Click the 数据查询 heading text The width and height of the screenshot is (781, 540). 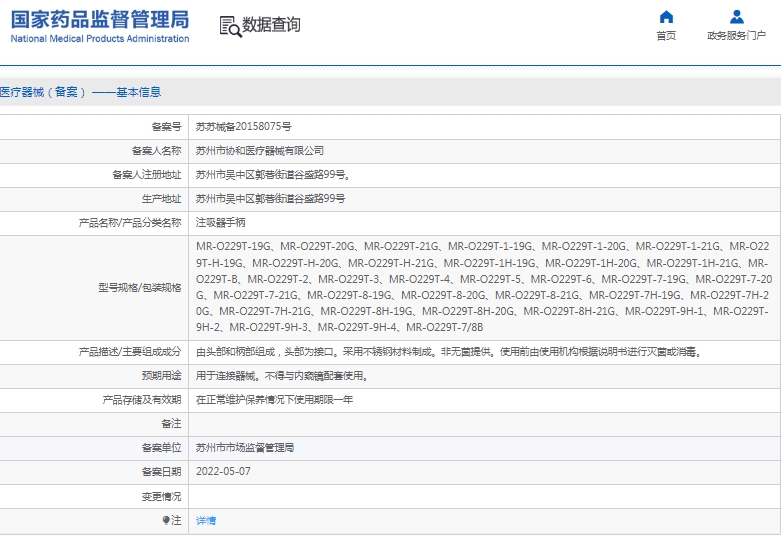click(x=271, y=24)
